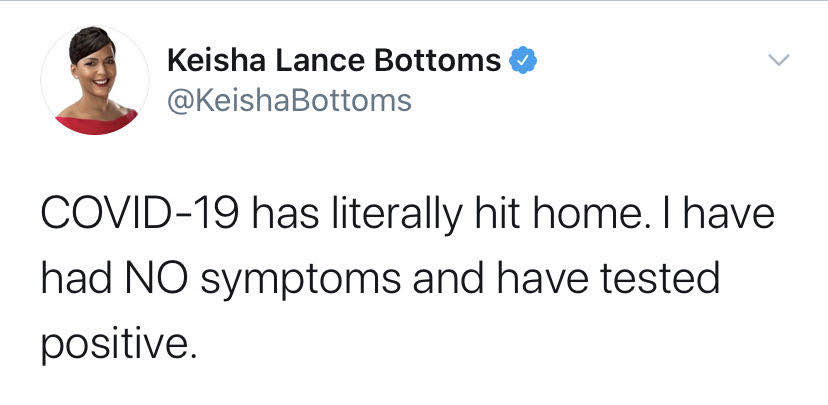This screenshot has height=405, width=828.
Task: Open the tweet options chevron menu
Action: [778, 59]
